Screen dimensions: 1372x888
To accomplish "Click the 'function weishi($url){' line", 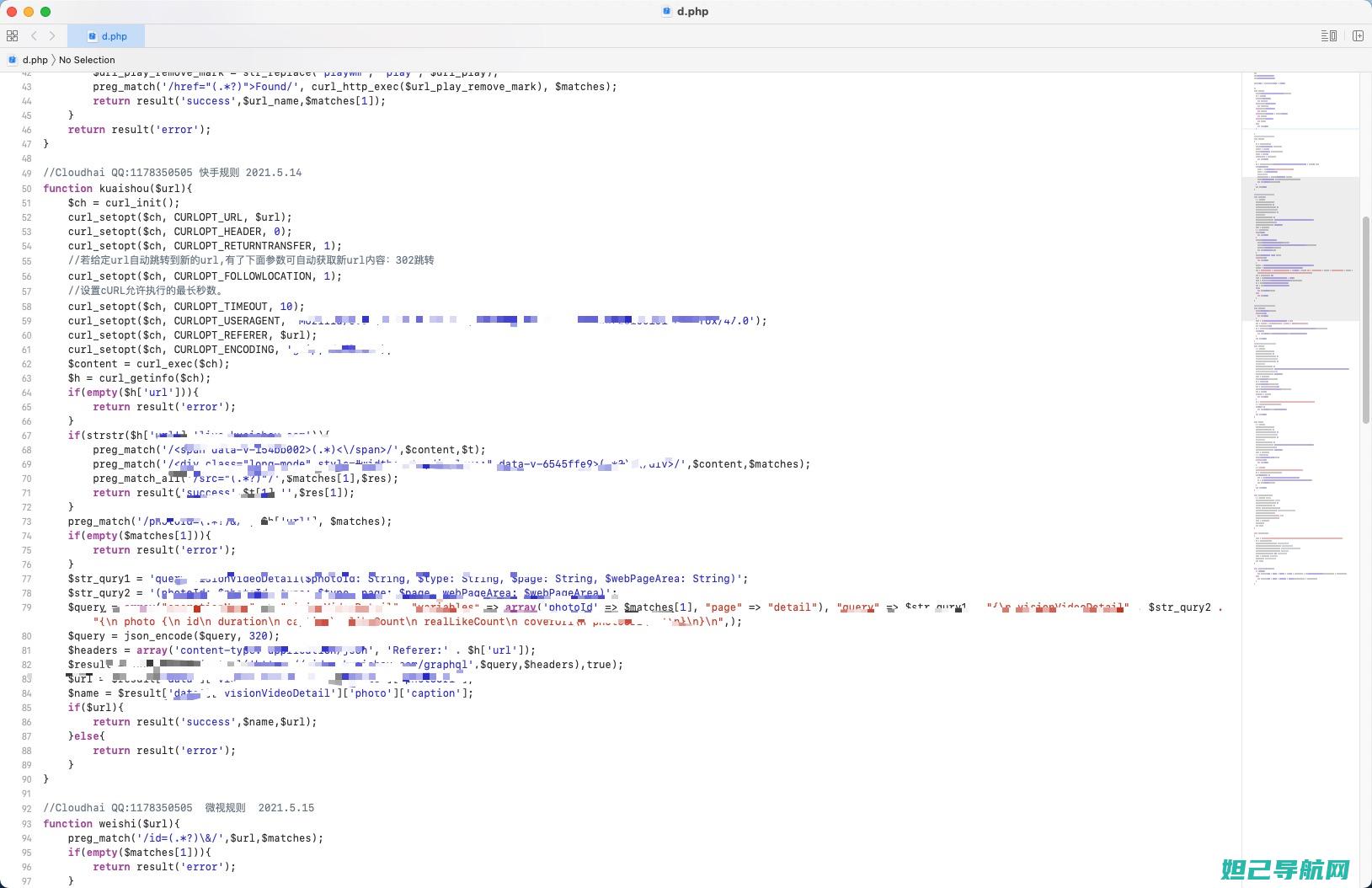I will coord(111,824).
